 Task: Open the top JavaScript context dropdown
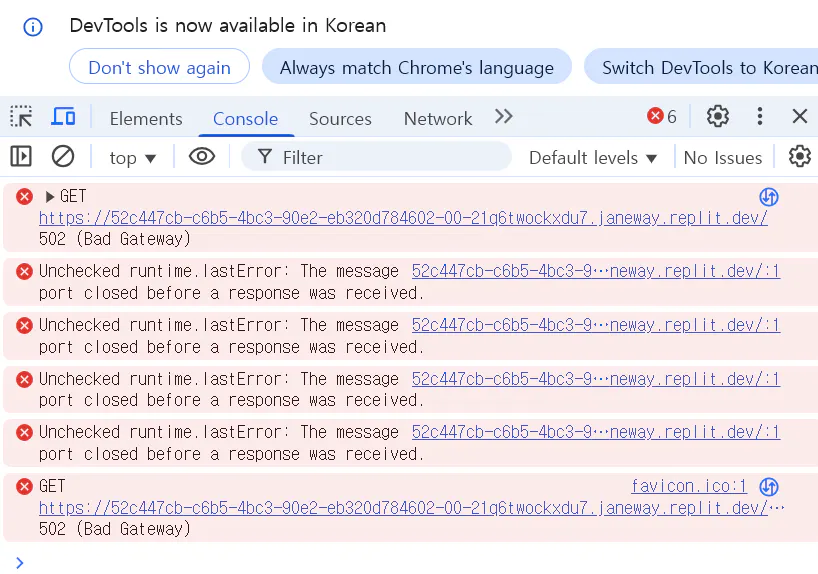coord(133,158)
